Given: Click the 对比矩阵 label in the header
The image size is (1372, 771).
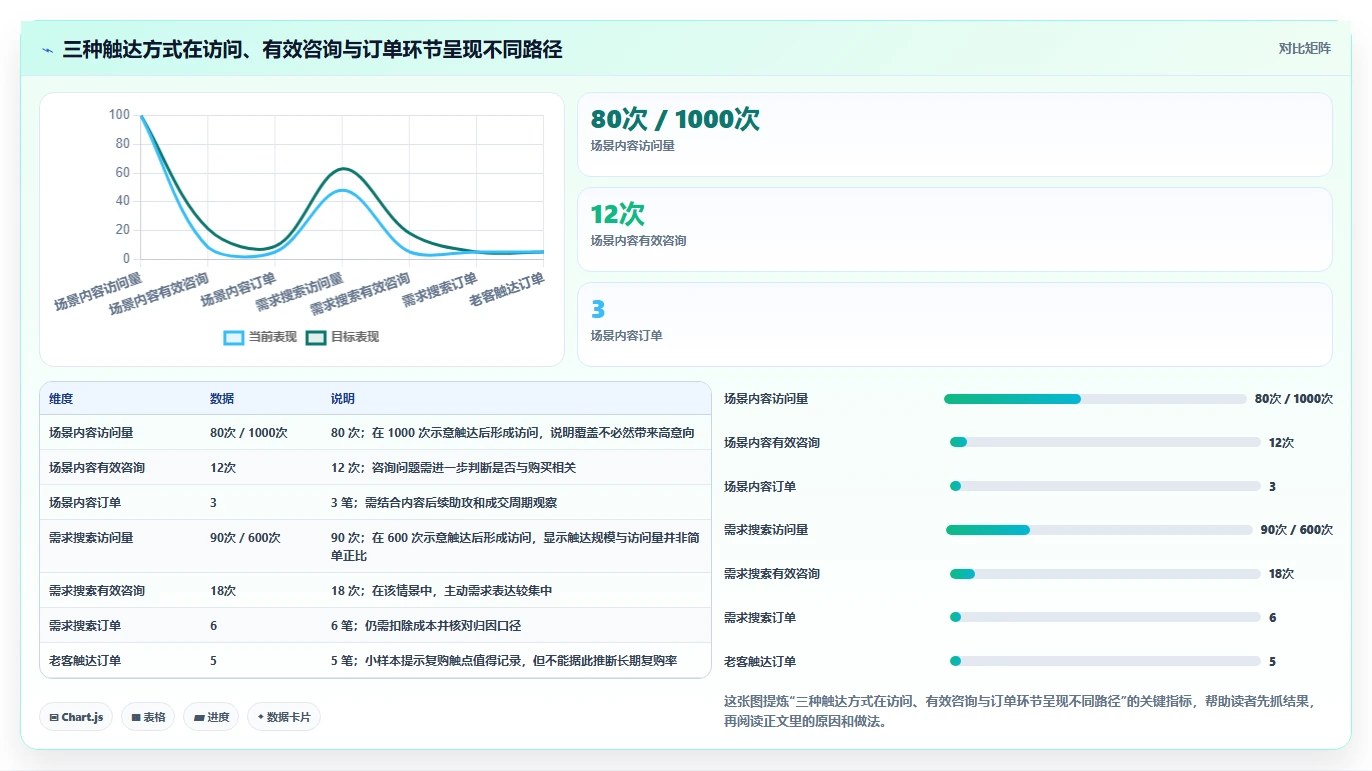Looking at the screenshot, I should (x=1304, y=48).
